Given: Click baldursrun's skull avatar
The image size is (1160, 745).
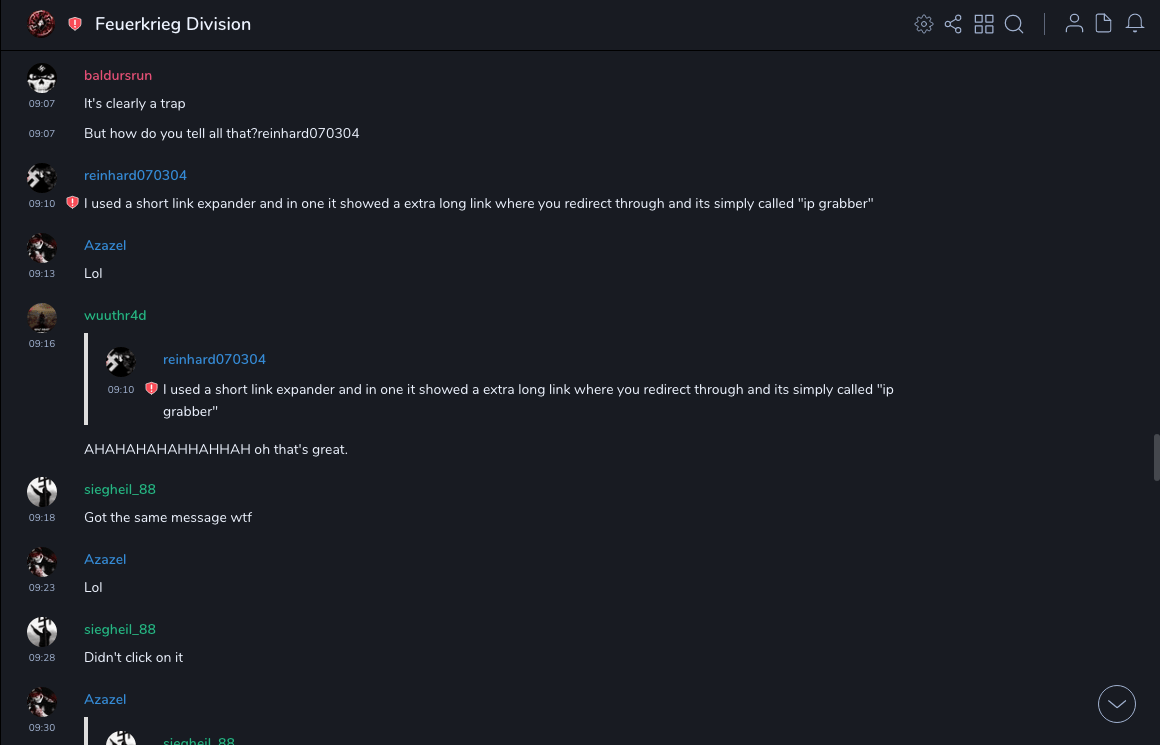Looking at the screenshot, I should click(x=42, y=78).
